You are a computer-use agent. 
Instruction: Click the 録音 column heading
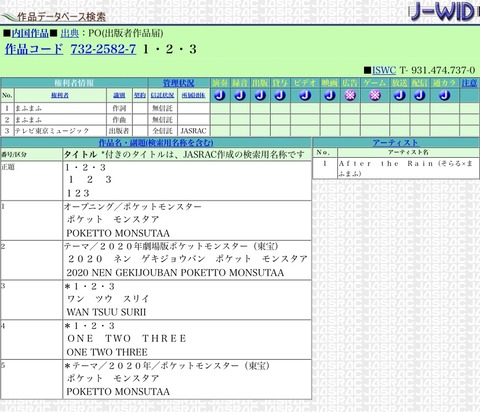pyautogui.click(x=240, y=83)
